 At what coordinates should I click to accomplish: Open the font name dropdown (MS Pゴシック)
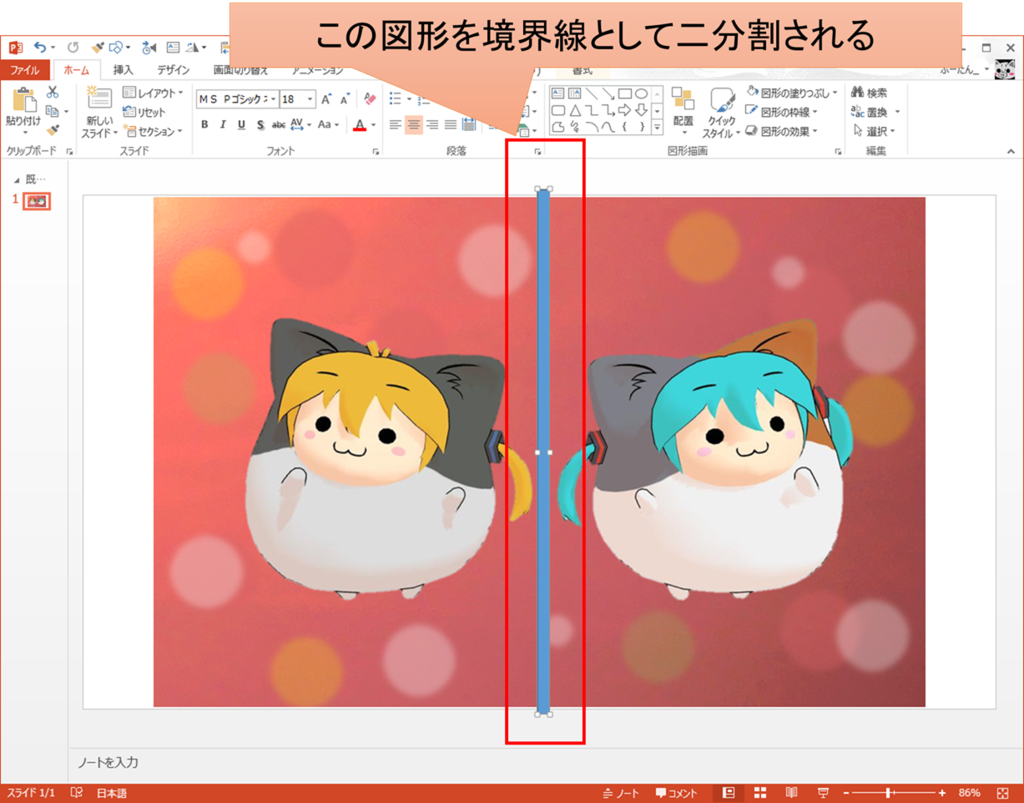pos(274,99)
